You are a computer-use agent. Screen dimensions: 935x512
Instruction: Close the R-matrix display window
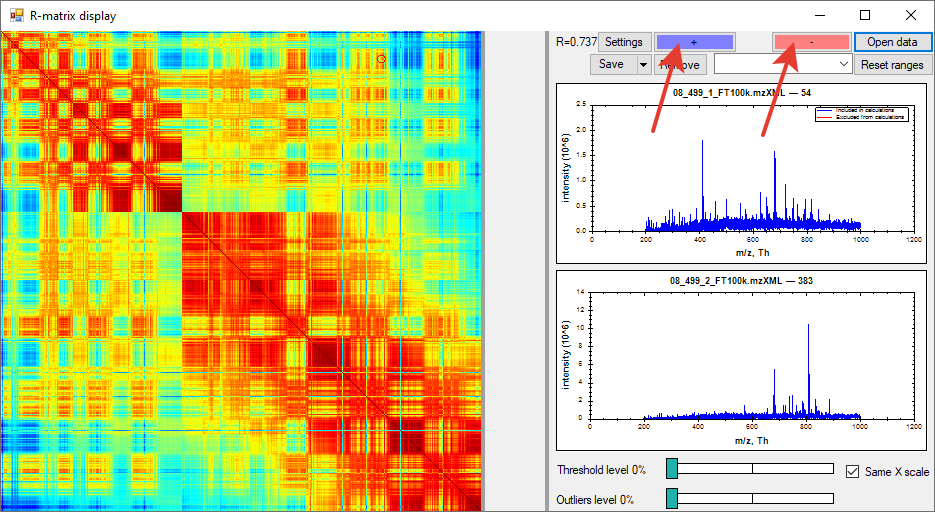911,15
